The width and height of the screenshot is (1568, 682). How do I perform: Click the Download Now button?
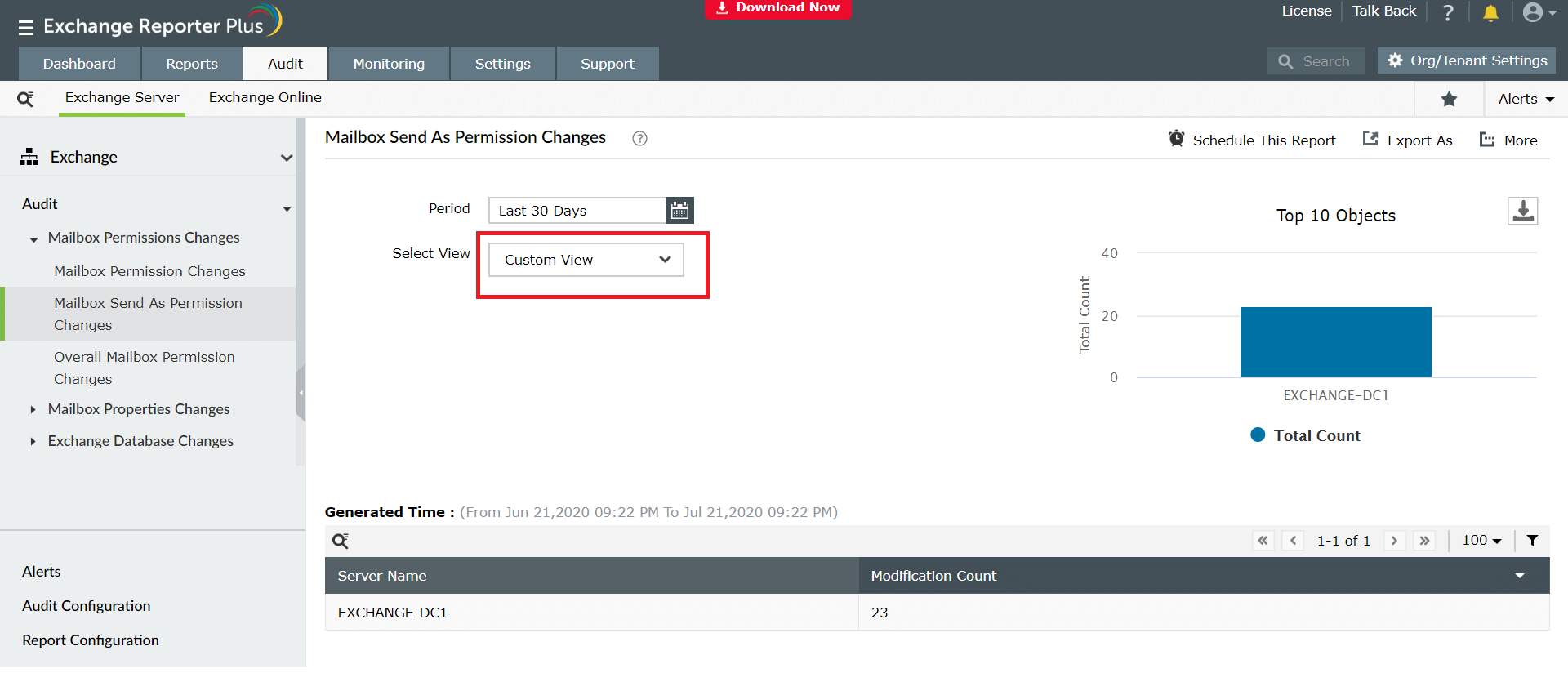click(x=778, y=8)
